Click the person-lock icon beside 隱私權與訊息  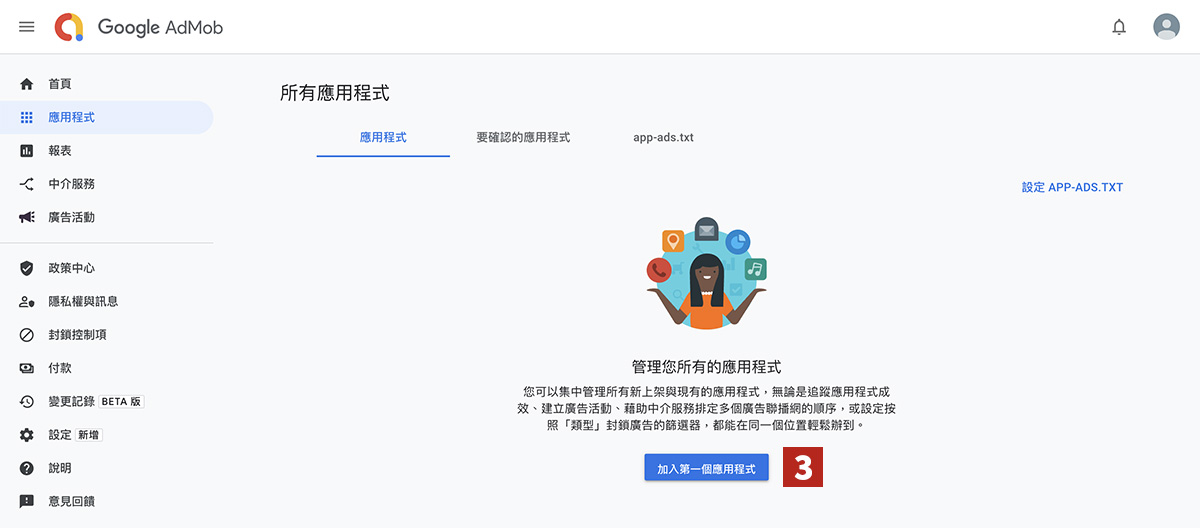(x=27, y=301)
